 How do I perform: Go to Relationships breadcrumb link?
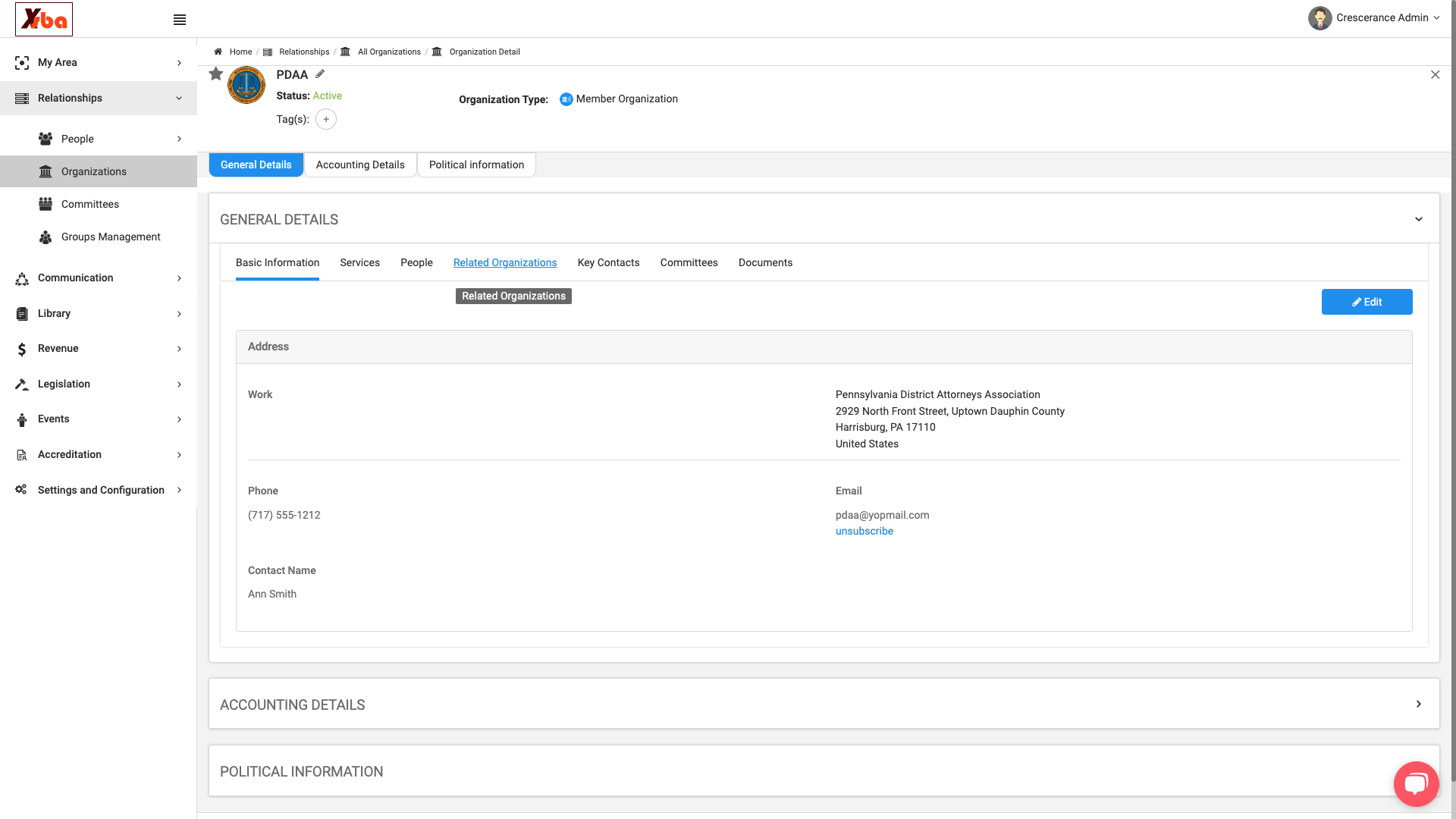(x=304, y=52)
